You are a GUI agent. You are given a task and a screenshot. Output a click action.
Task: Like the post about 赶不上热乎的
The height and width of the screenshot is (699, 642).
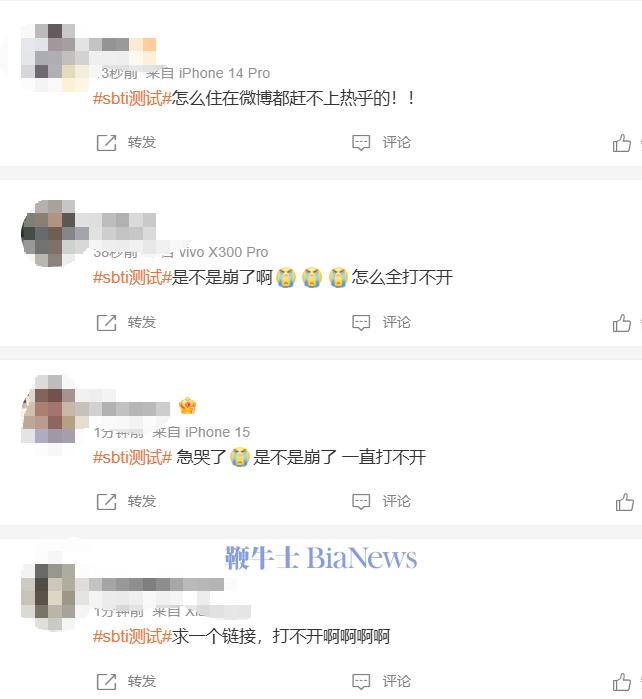621,143
